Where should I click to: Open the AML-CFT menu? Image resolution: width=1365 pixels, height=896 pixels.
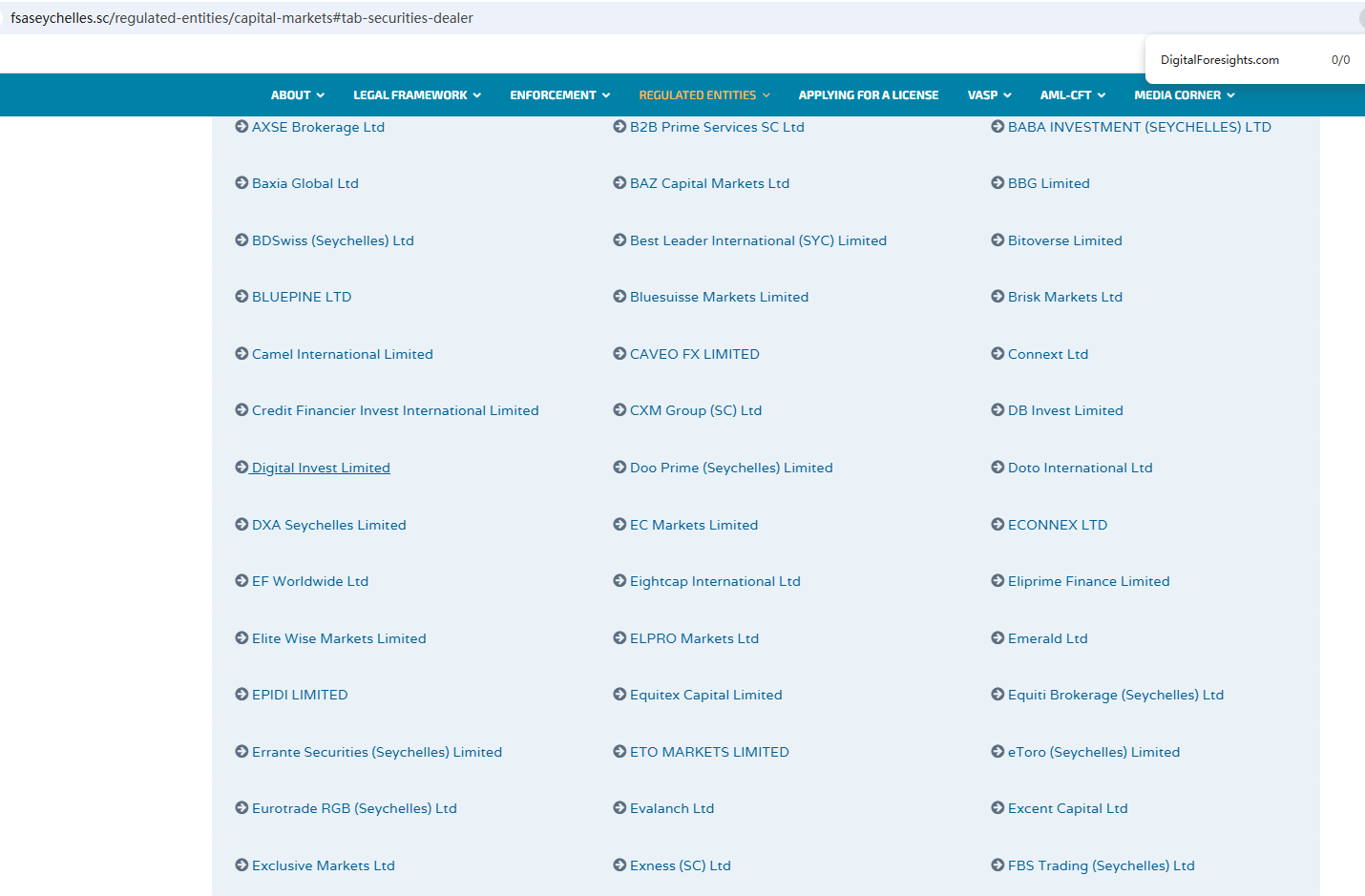1073,95
